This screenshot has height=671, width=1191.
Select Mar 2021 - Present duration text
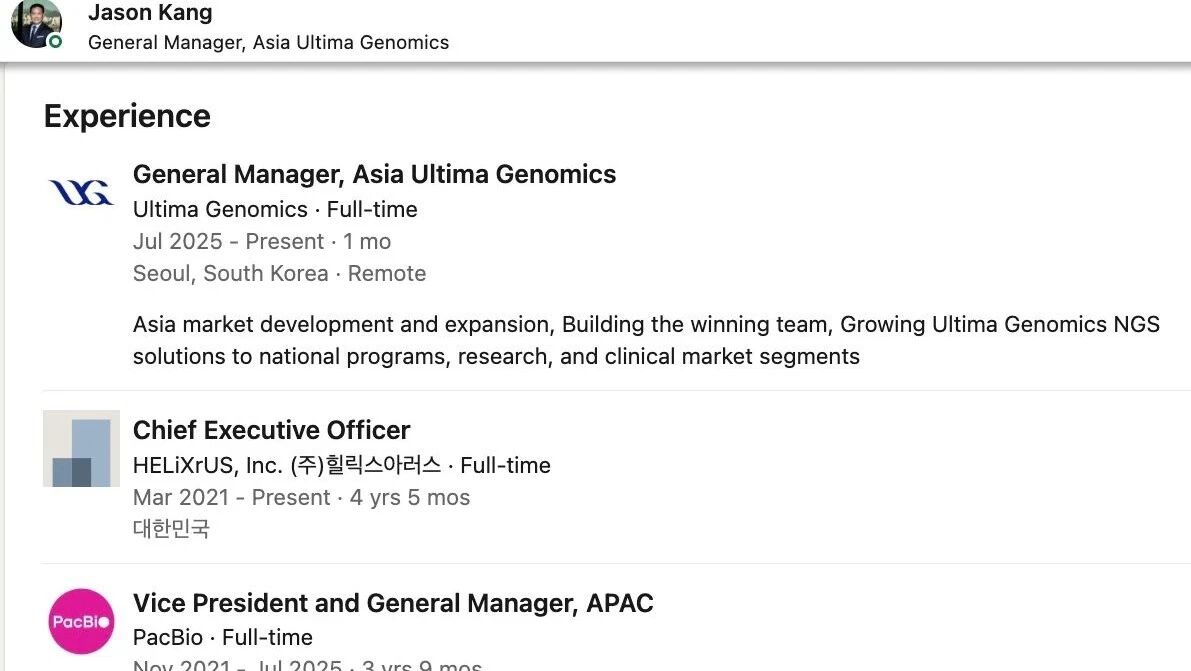tap(302, 497)
